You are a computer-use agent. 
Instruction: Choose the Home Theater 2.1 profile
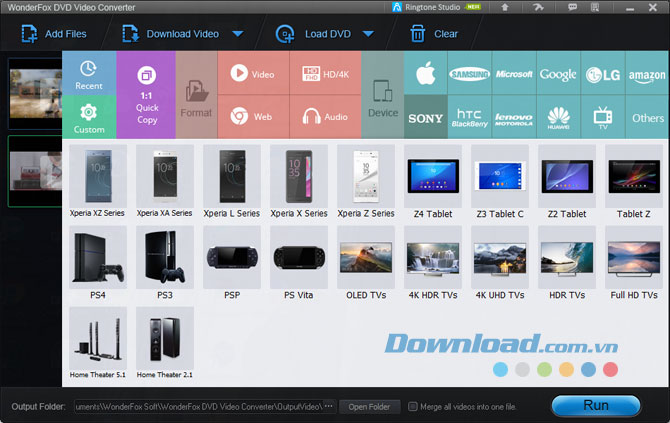pos(165,343)
